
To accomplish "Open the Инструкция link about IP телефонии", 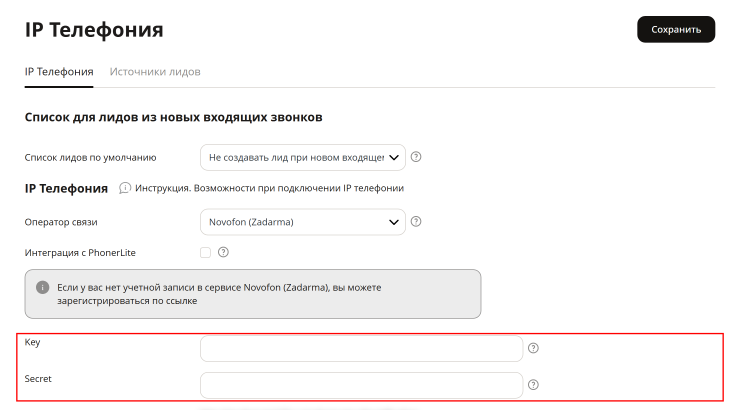I will pyautogui.click(x=269, y=188).
